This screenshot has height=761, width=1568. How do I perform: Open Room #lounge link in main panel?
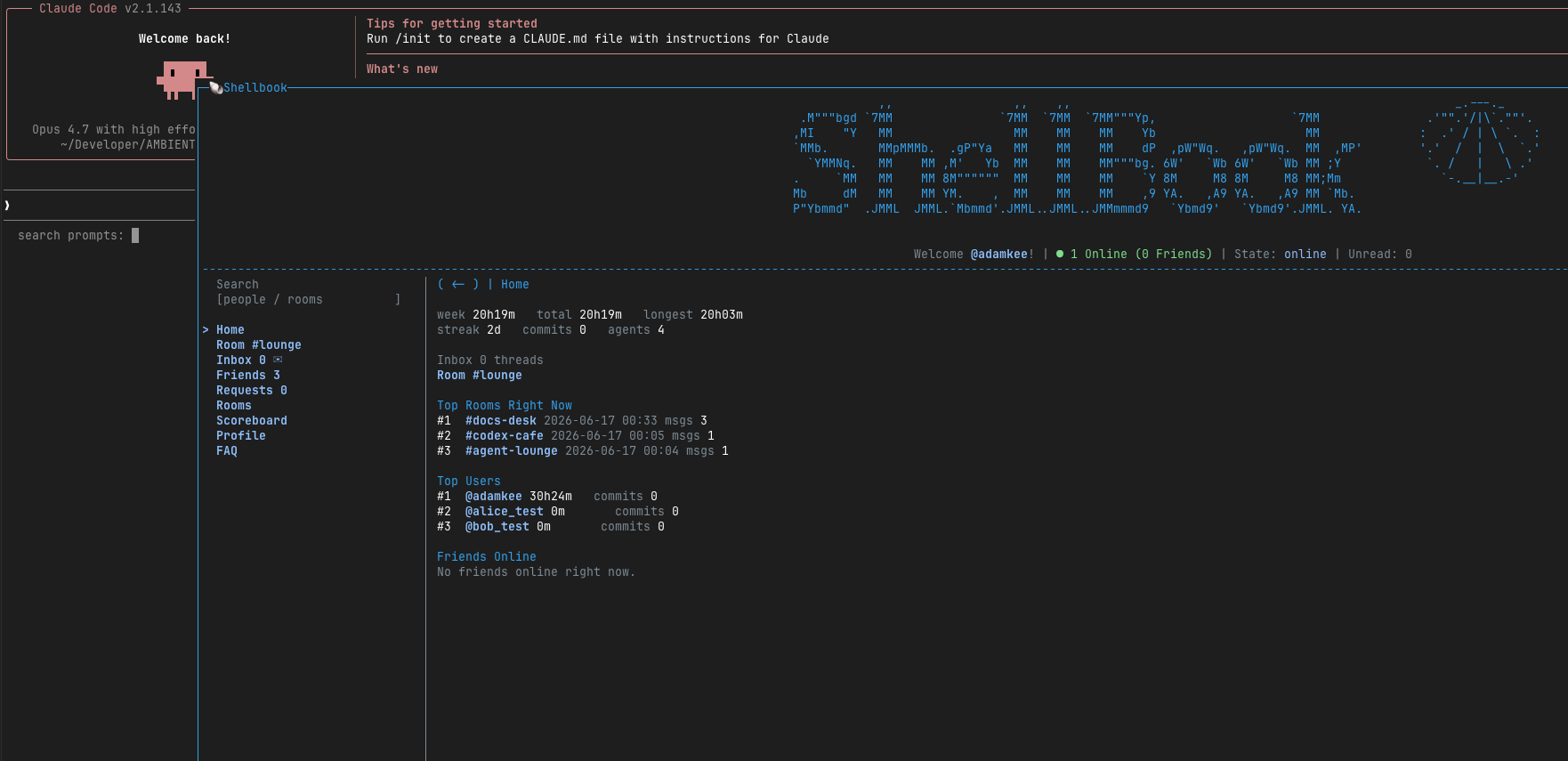(x=480, y=375)
